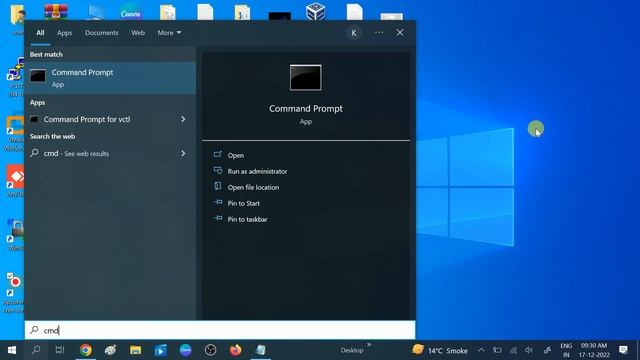Open the 14°C Smoke weather widget
Image resolution: width=640 pixels, height=360 pixels.
tap(440, 350)
